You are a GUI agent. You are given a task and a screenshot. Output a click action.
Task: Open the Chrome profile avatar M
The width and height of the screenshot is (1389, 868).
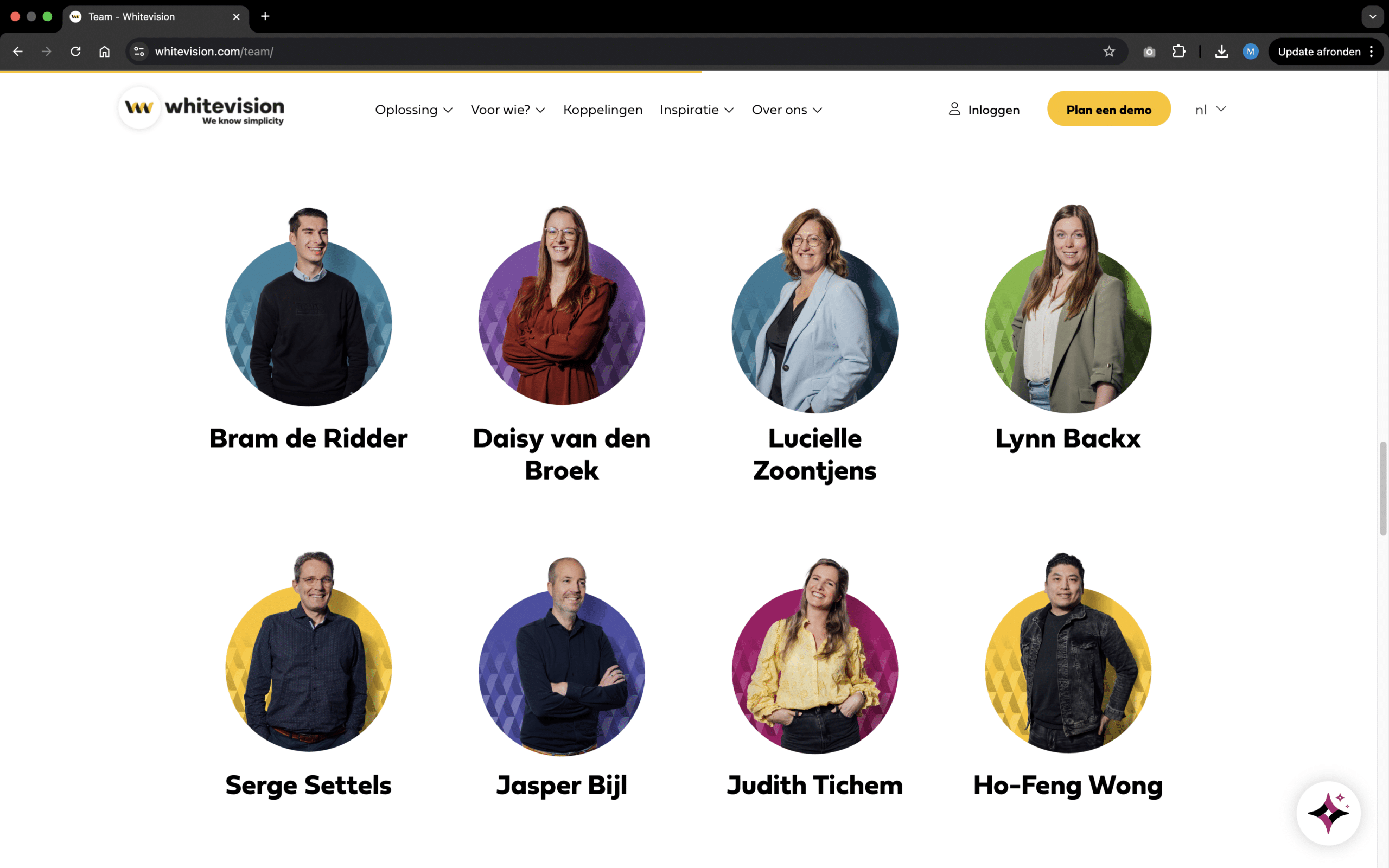[1251, 52]
